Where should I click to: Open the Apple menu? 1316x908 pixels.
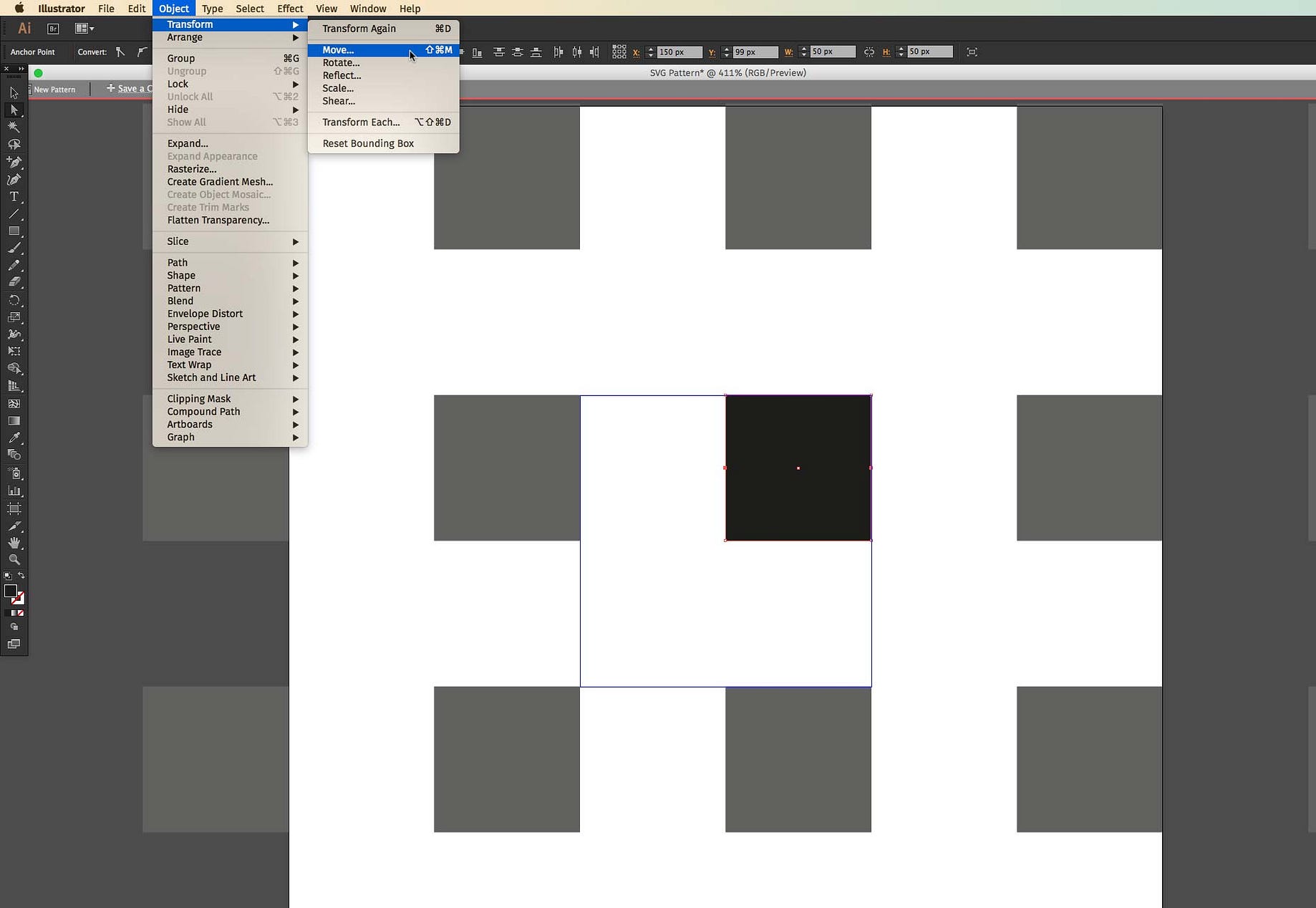pos(19,9)
